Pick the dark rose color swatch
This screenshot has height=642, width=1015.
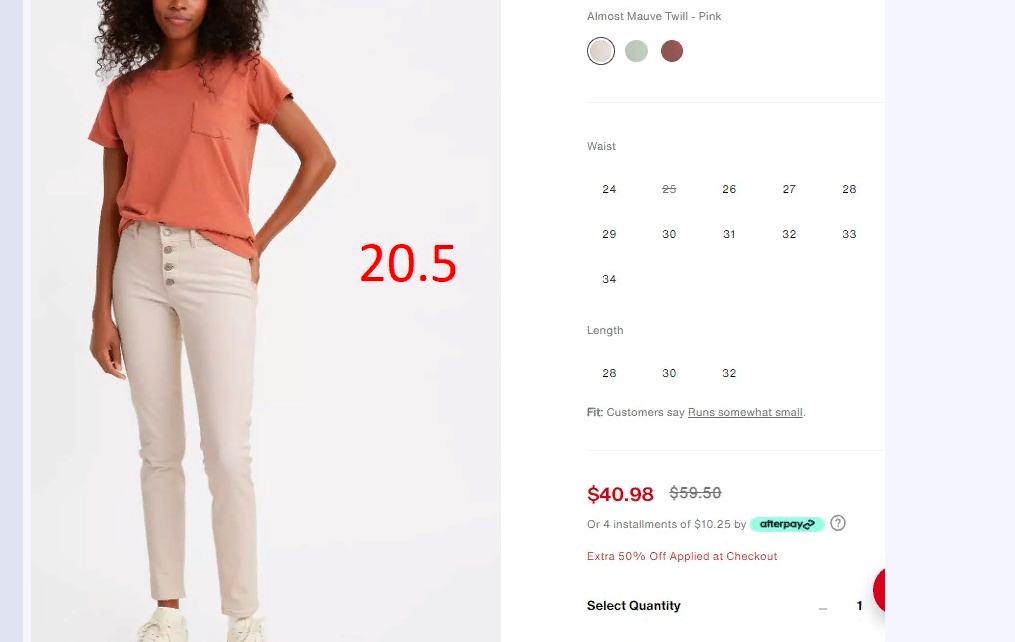tap(672, 51)
